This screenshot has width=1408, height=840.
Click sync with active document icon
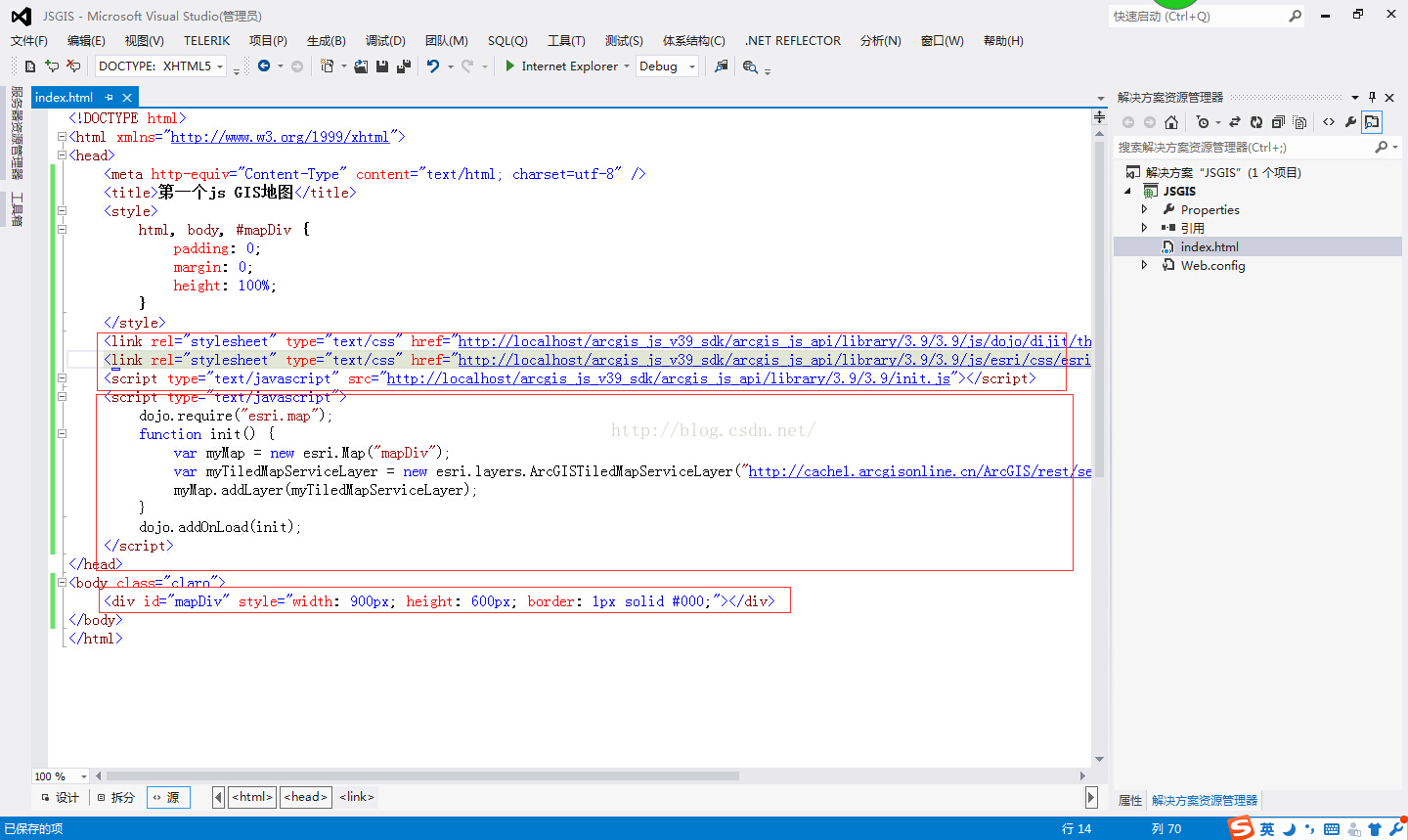1235,122
